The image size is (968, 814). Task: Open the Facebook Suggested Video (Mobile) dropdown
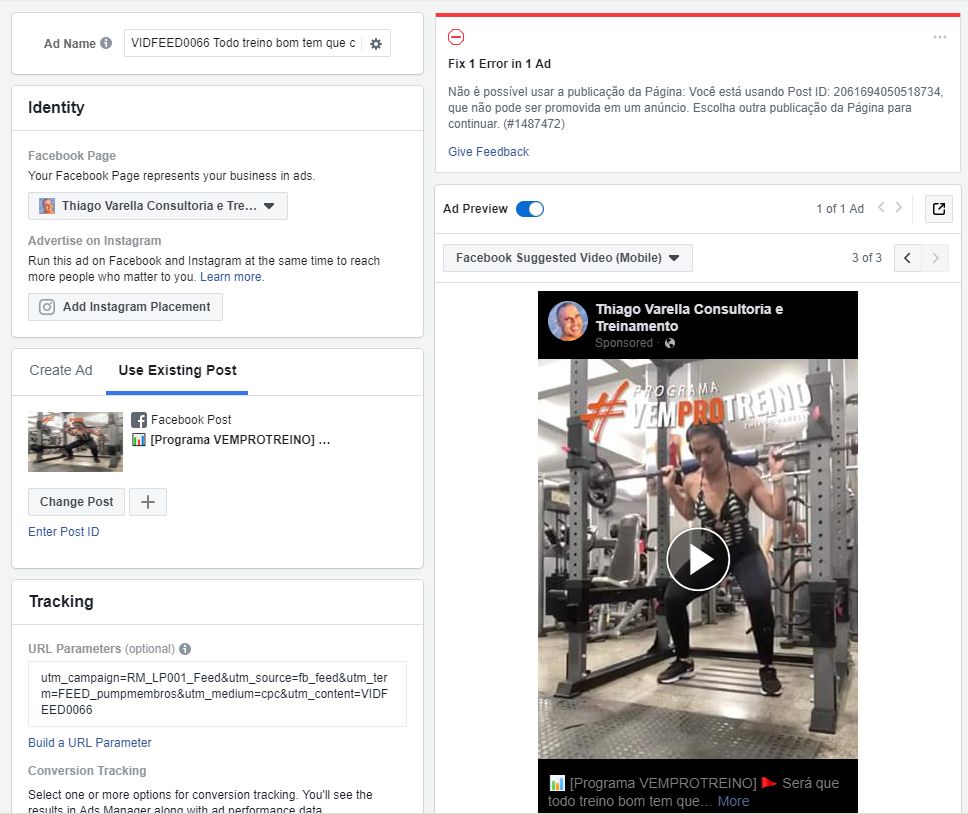tap(567, 258)
